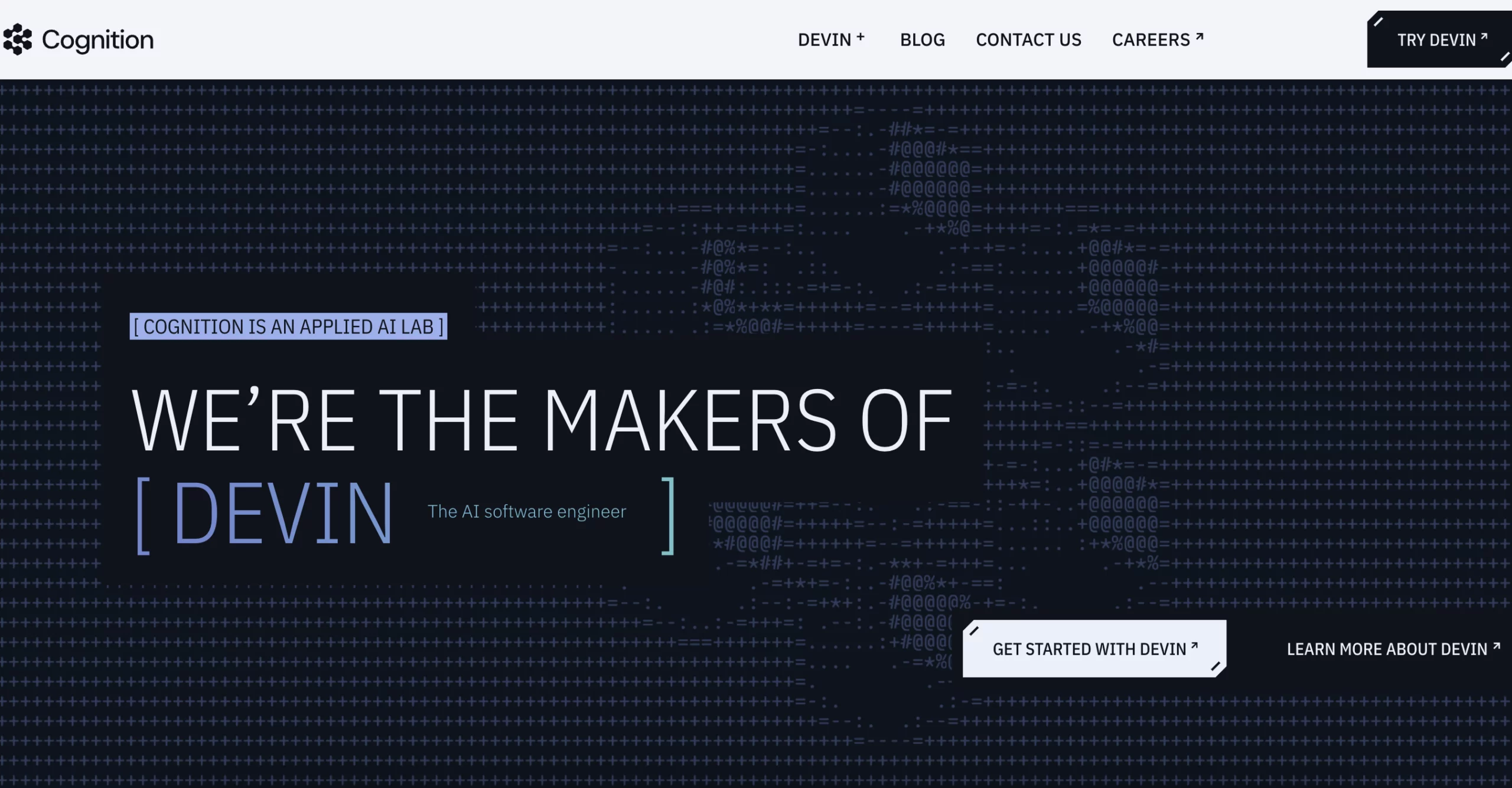Click the Cognition wordmark text
The width and height of the screenshot is (1512, 788).
[97, 40]
